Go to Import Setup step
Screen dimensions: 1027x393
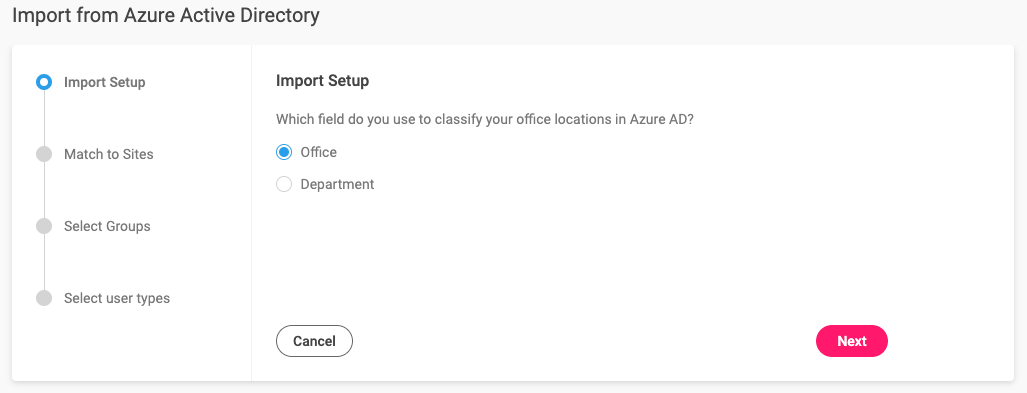pos(105,82)
